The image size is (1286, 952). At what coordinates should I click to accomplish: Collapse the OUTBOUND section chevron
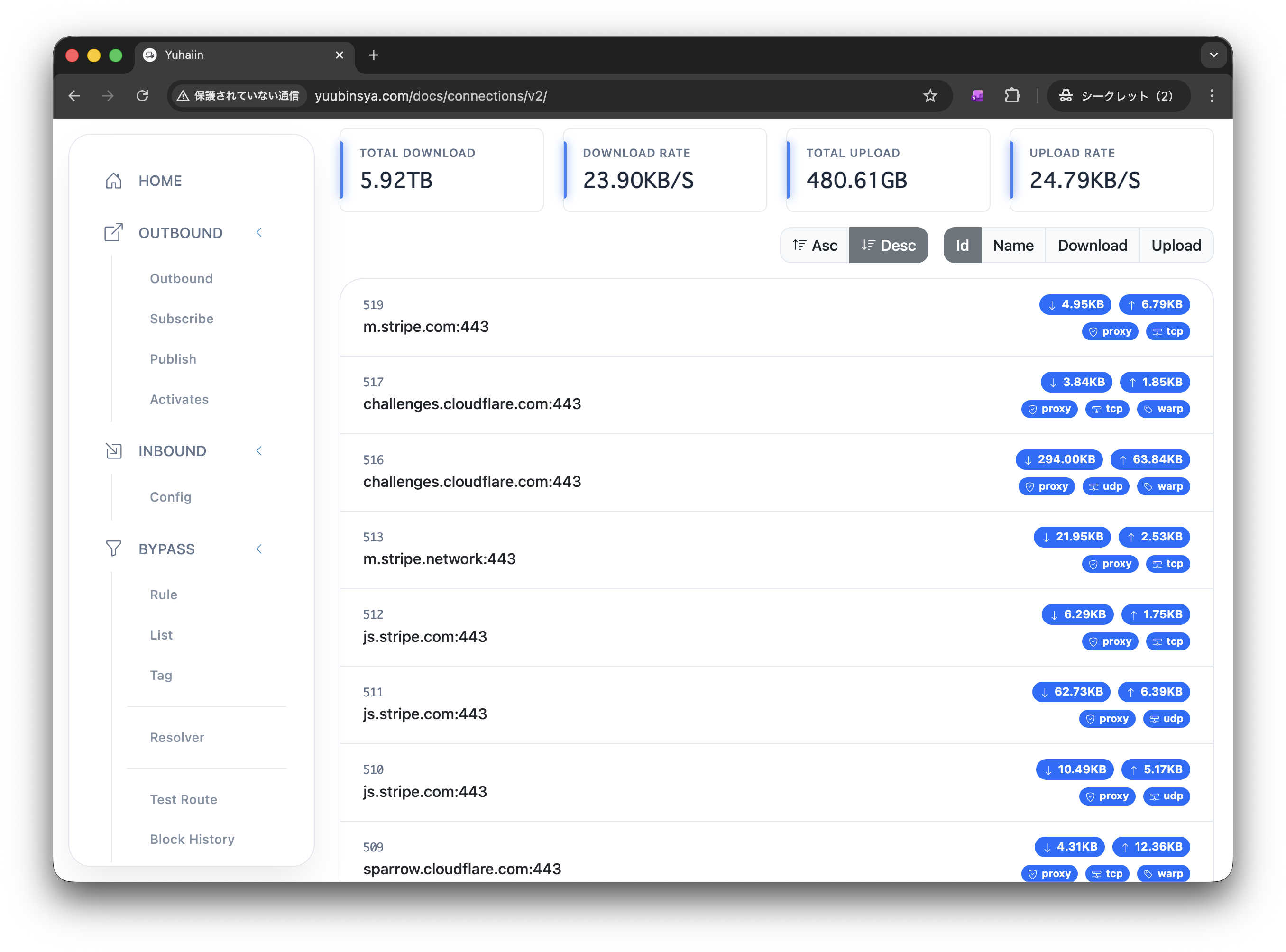coord(259,232)
